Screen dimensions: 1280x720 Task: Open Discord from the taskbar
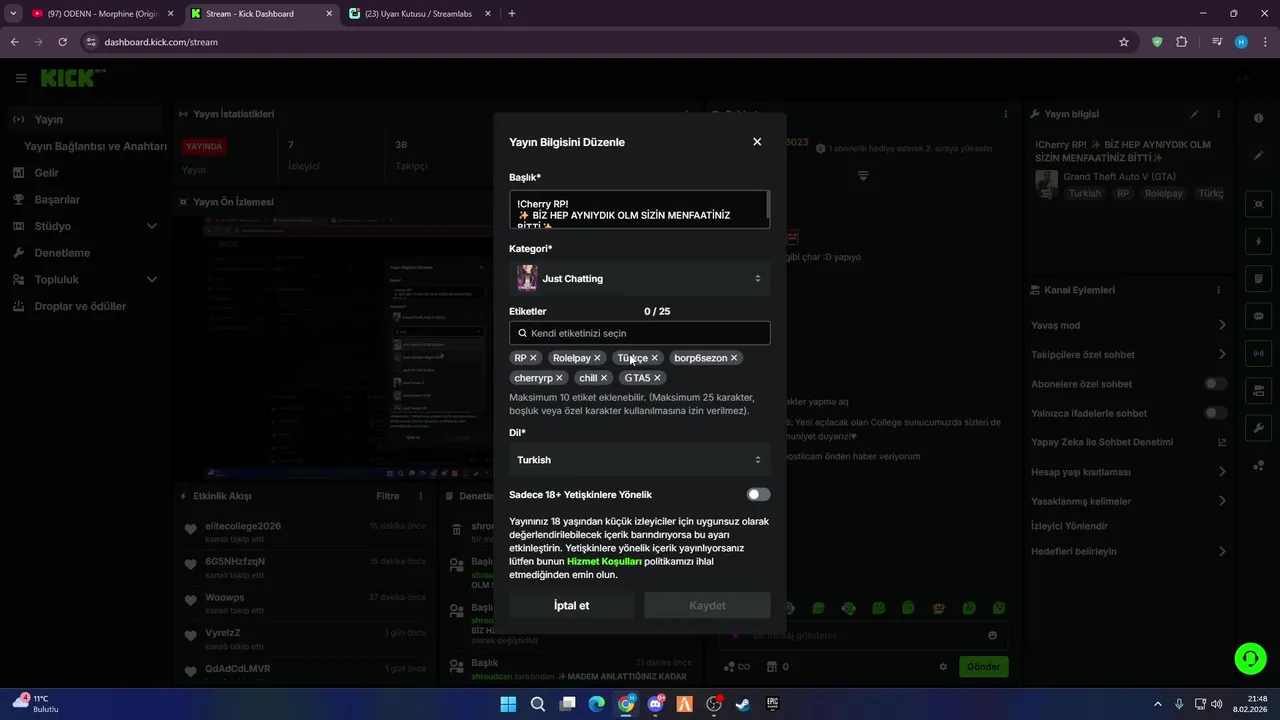pyautogui.click(x=655, y=704)
